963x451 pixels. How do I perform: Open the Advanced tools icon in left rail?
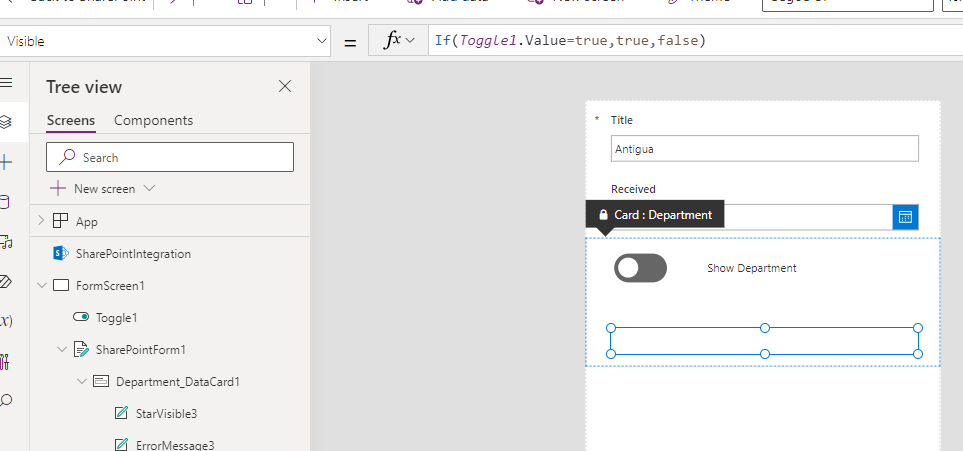click(5, 362)
